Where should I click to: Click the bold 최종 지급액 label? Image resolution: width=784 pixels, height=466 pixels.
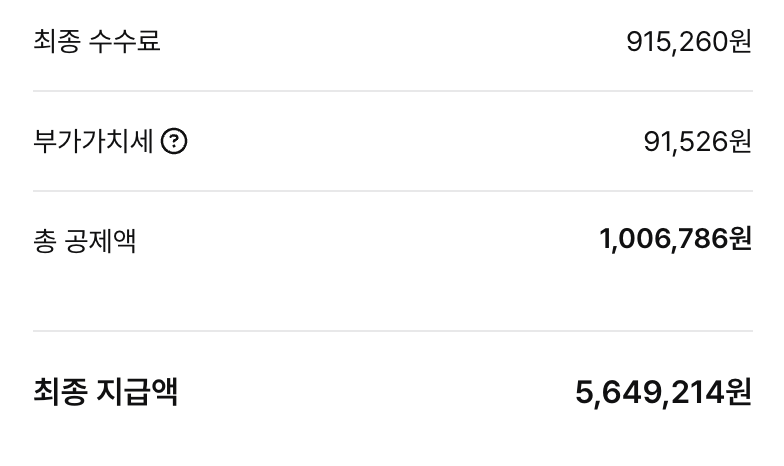pyautogui.click(x=106, y=391)
